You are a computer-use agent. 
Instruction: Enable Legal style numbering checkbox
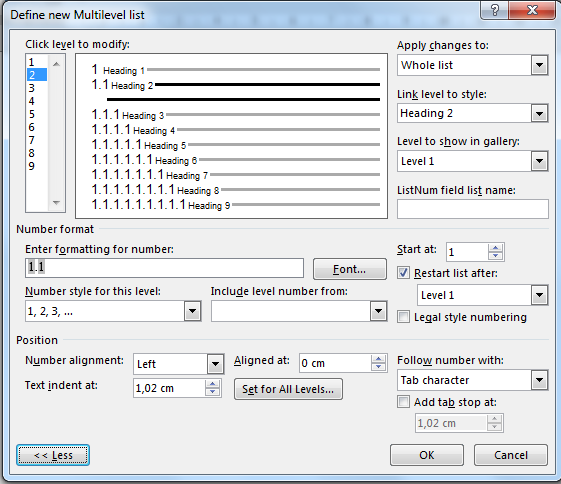click(403, 317)
